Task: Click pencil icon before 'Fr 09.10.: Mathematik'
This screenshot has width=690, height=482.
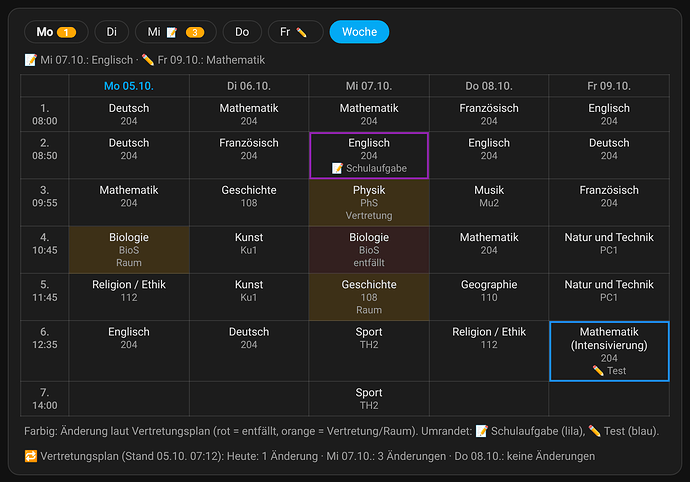Action: [148, 60]
